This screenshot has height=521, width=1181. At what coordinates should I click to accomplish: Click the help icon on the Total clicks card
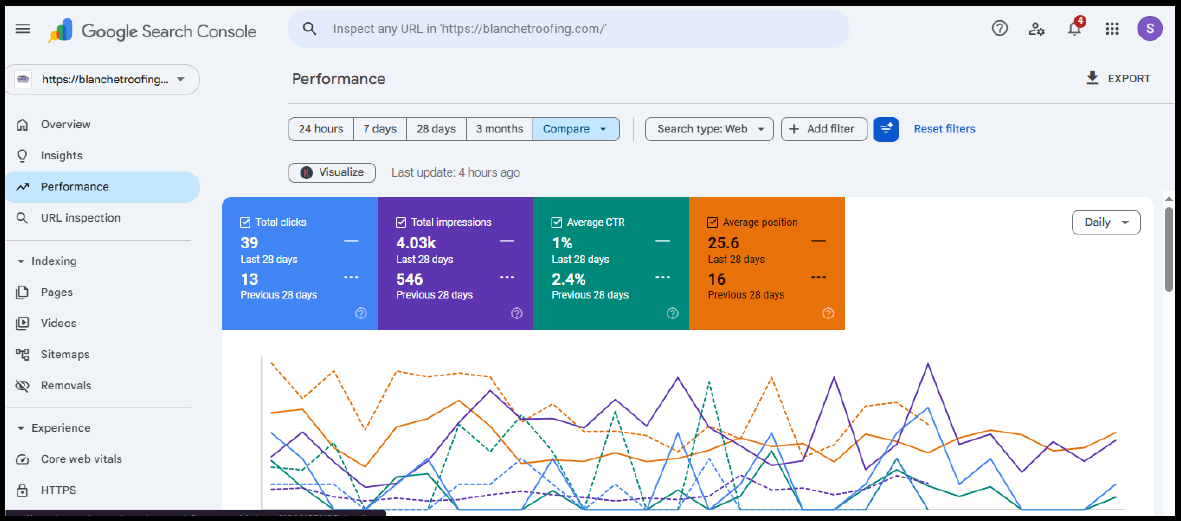[361, 313]
